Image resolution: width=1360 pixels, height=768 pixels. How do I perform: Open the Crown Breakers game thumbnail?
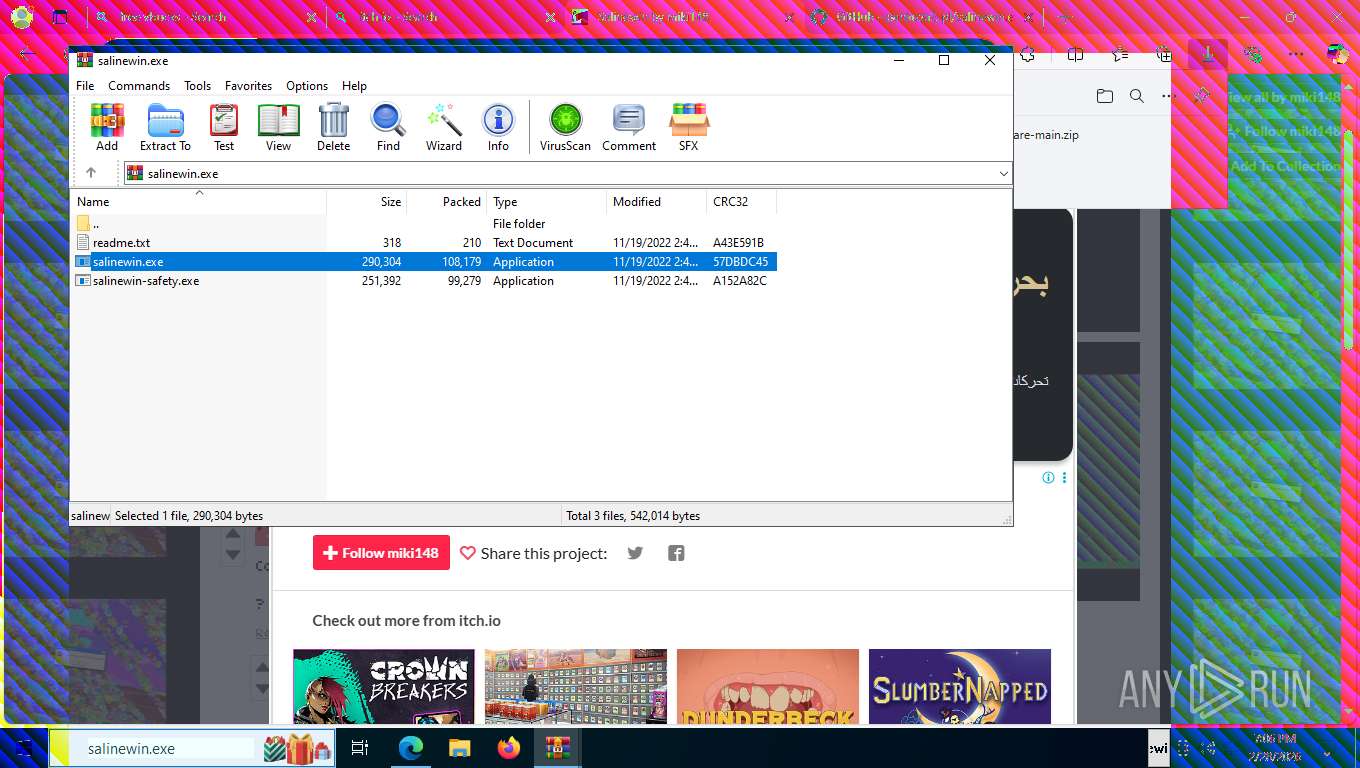tap(383, 686)
